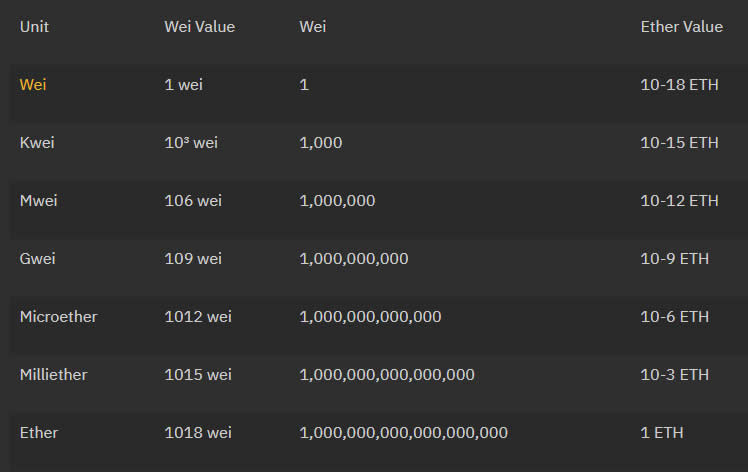Image resolution: width=748 pixels, height=472 pixels.
Task: Select the '1018 wei' cell
Action: (197, 433)
